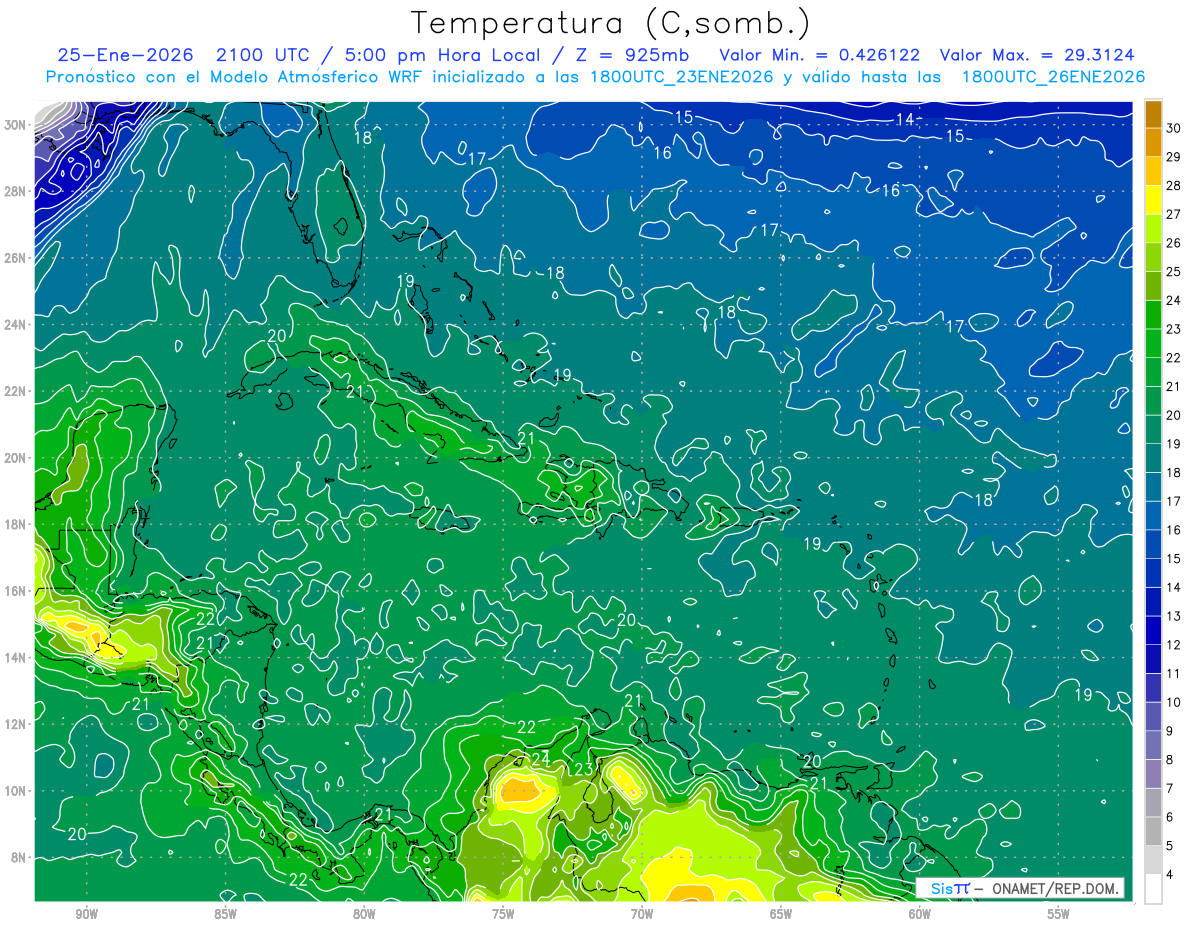The image size is (1200, 927).
Task: Pick the yellow swatch between 27 and 28
Action: click(1153, 200)
